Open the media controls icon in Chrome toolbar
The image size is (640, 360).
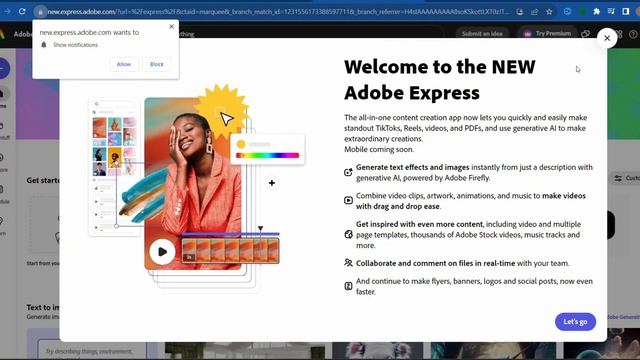[x=611, y=11]
